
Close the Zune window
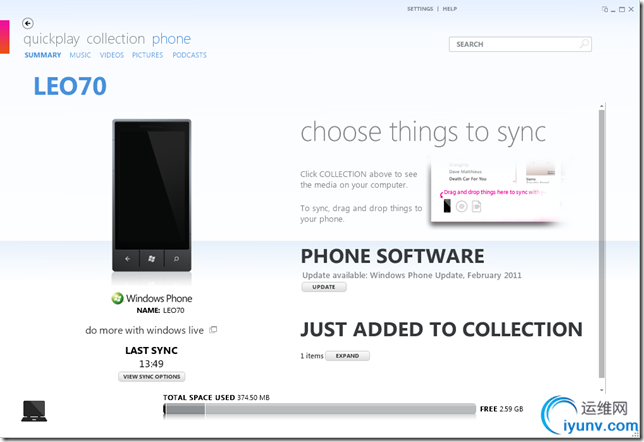[631, 9]
